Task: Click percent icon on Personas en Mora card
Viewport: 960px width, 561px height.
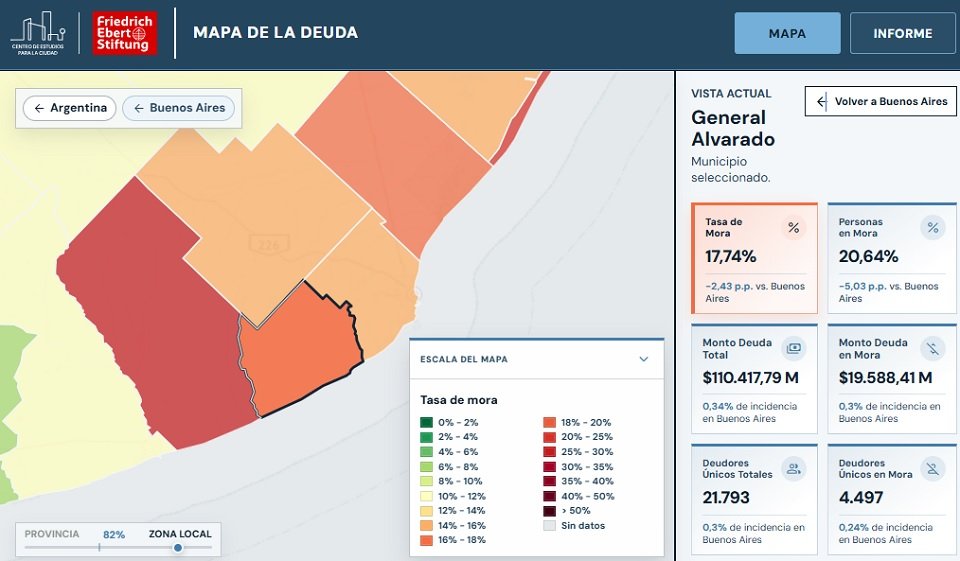Action: click(932, 228)
